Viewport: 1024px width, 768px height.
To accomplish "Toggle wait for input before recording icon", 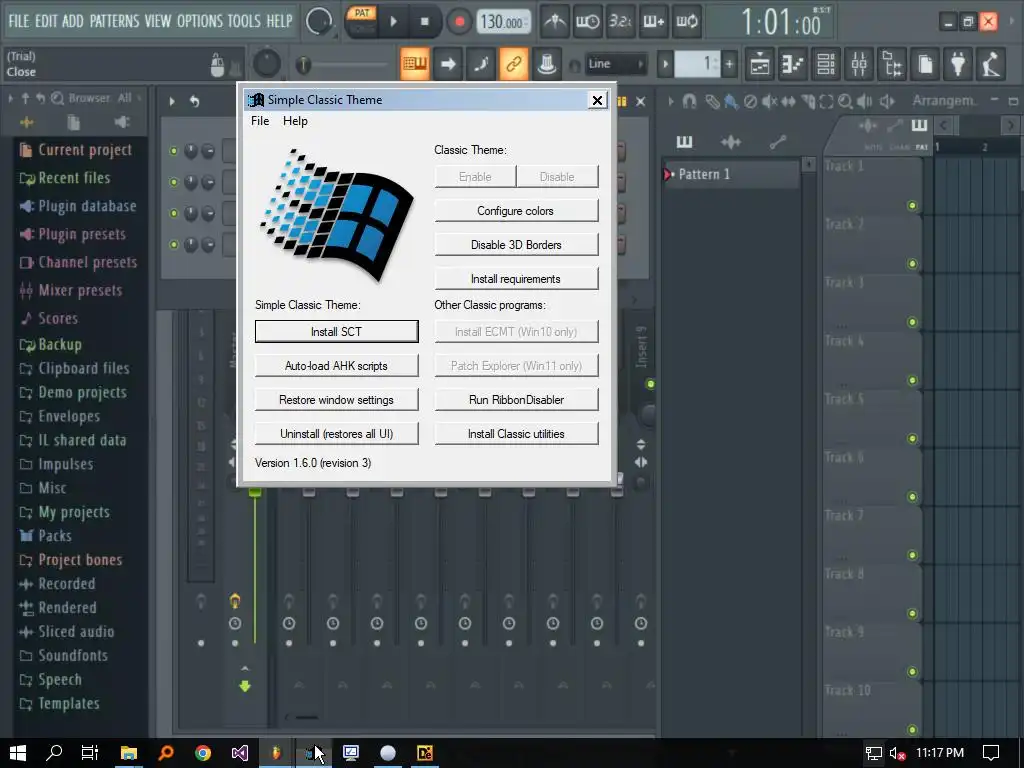I will tap(587, 22).
